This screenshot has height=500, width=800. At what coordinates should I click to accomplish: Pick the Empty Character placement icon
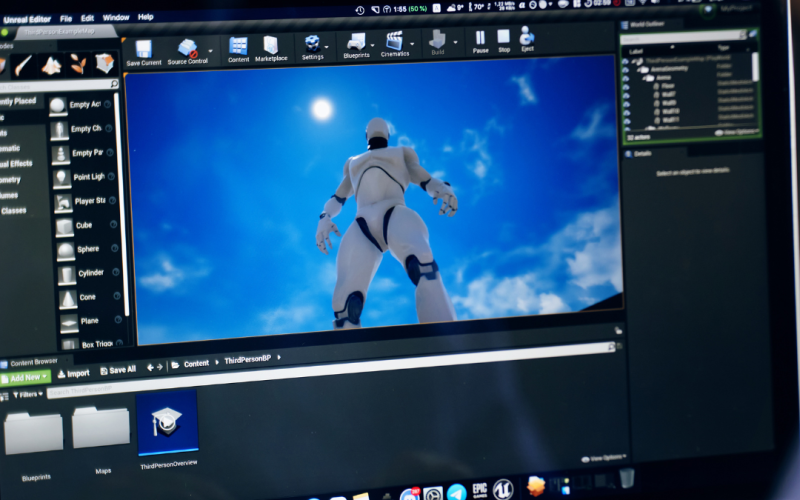click(59, 130)
